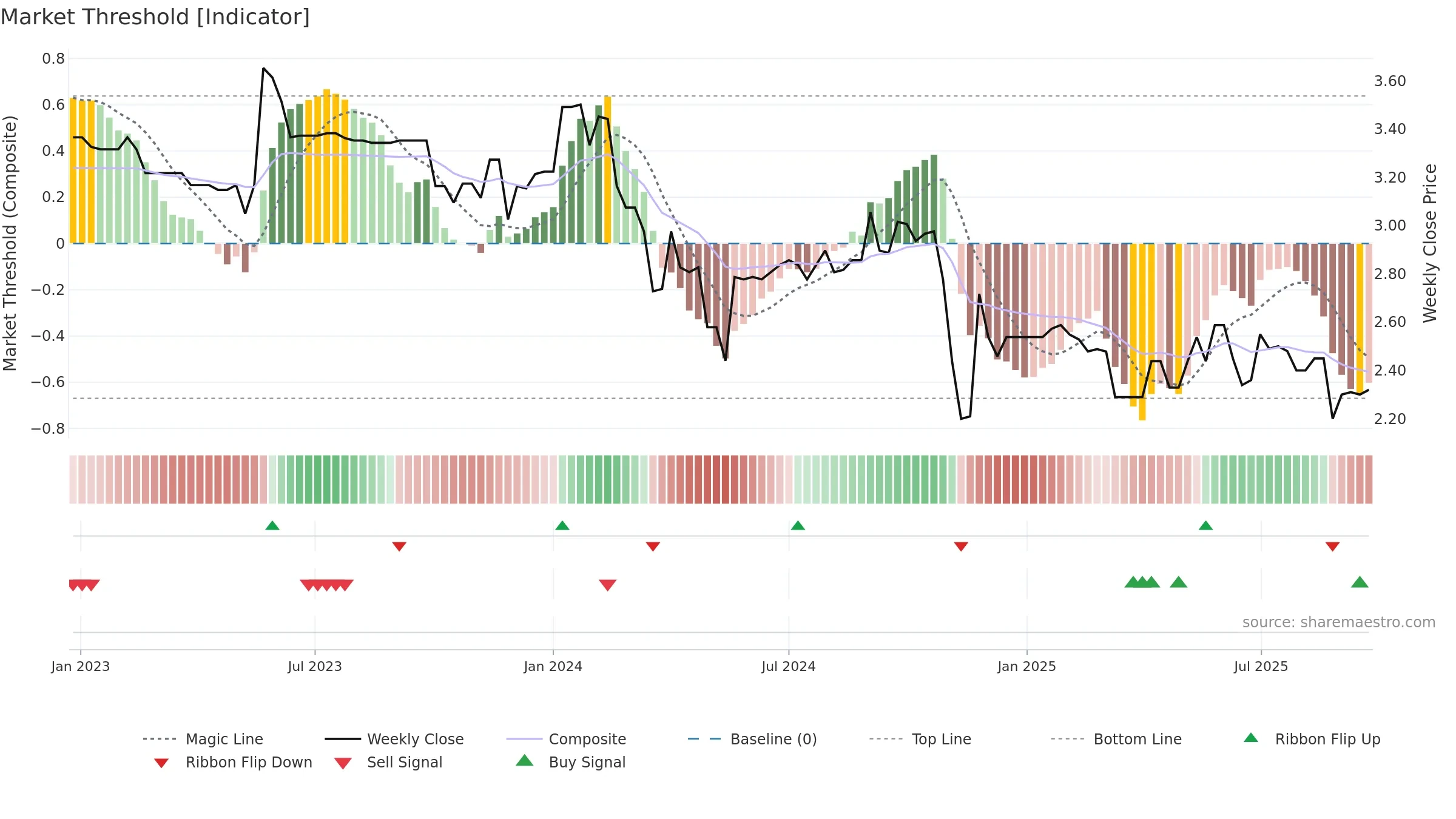
Task: Click the Ribbon Flip Down marker after Jul 2025
Action: click(1333, 547)
